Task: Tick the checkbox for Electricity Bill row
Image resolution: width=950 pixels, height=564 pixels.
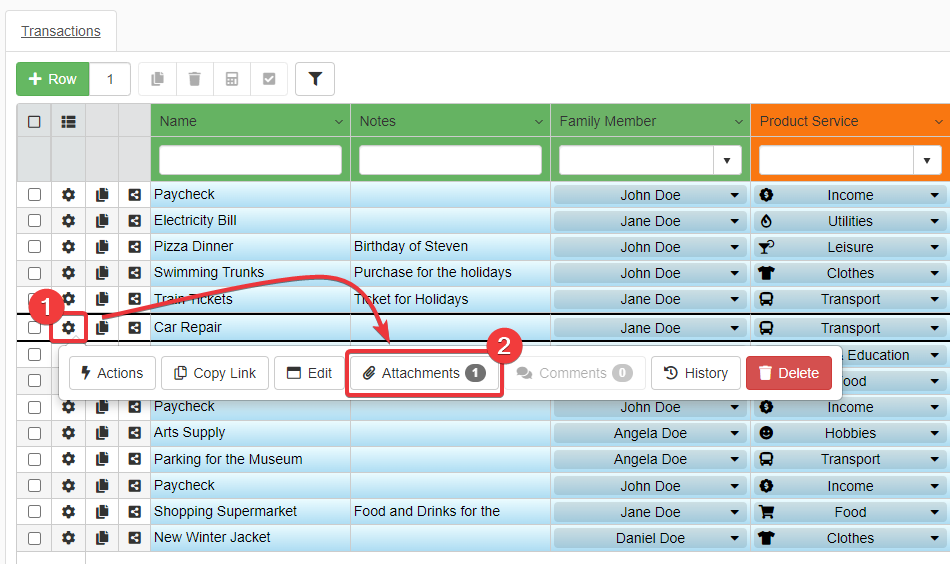Action: pyautogui.click(x=35, y=221)
